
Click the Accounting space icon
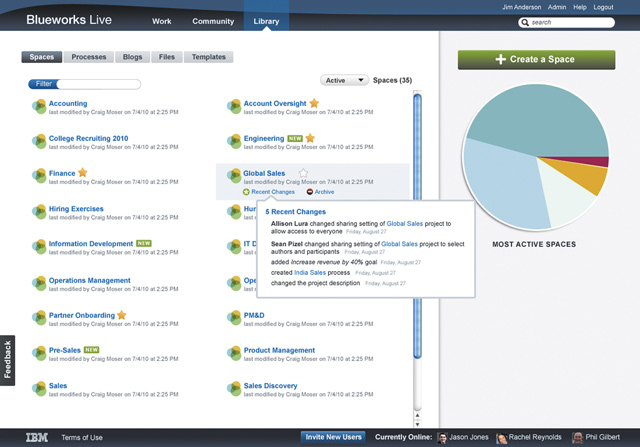click(x=39, y=107)
